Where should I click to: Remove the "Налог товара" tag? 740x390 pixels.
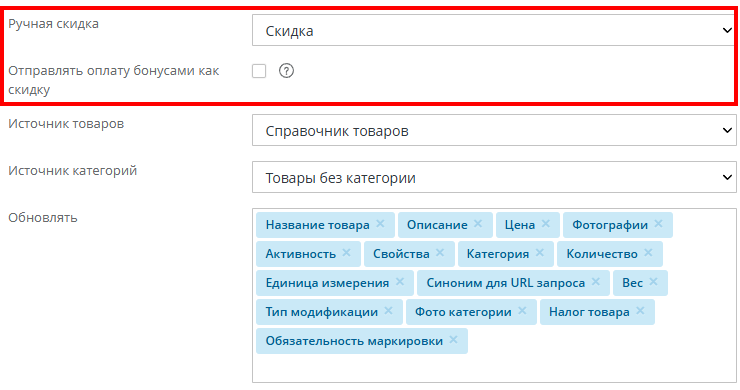coord(640,311)
